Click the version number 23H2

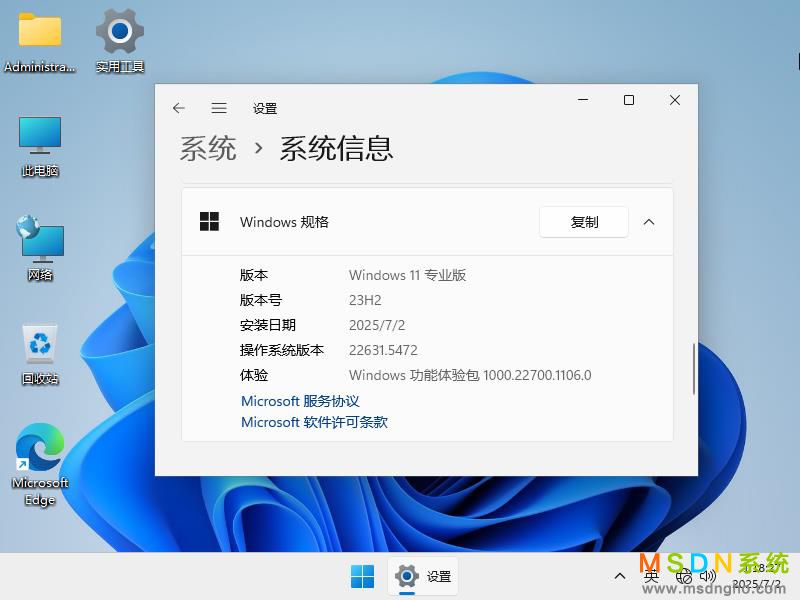coord(365,300)
